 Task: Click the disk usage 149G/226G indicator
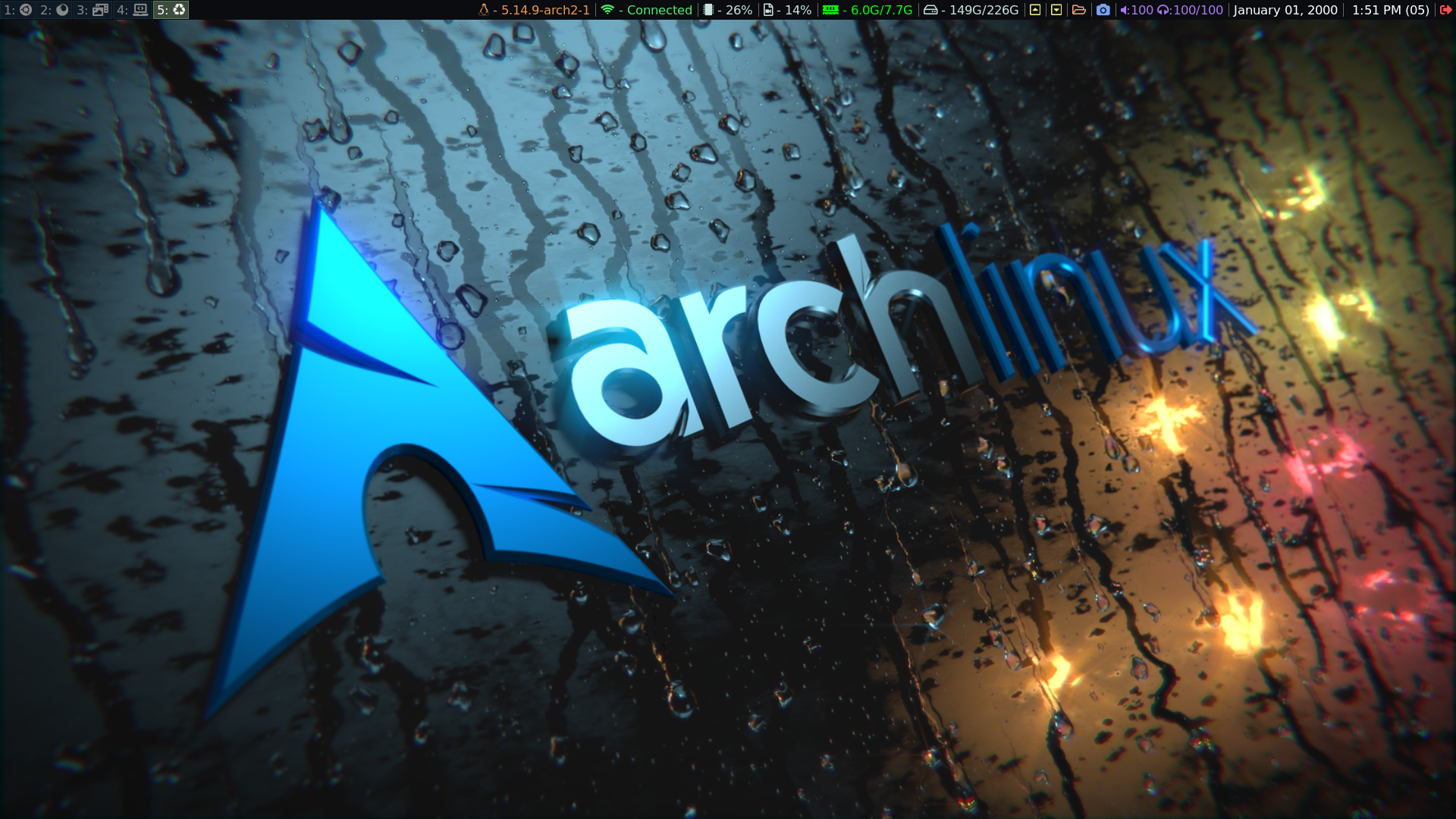coord(971,10)
